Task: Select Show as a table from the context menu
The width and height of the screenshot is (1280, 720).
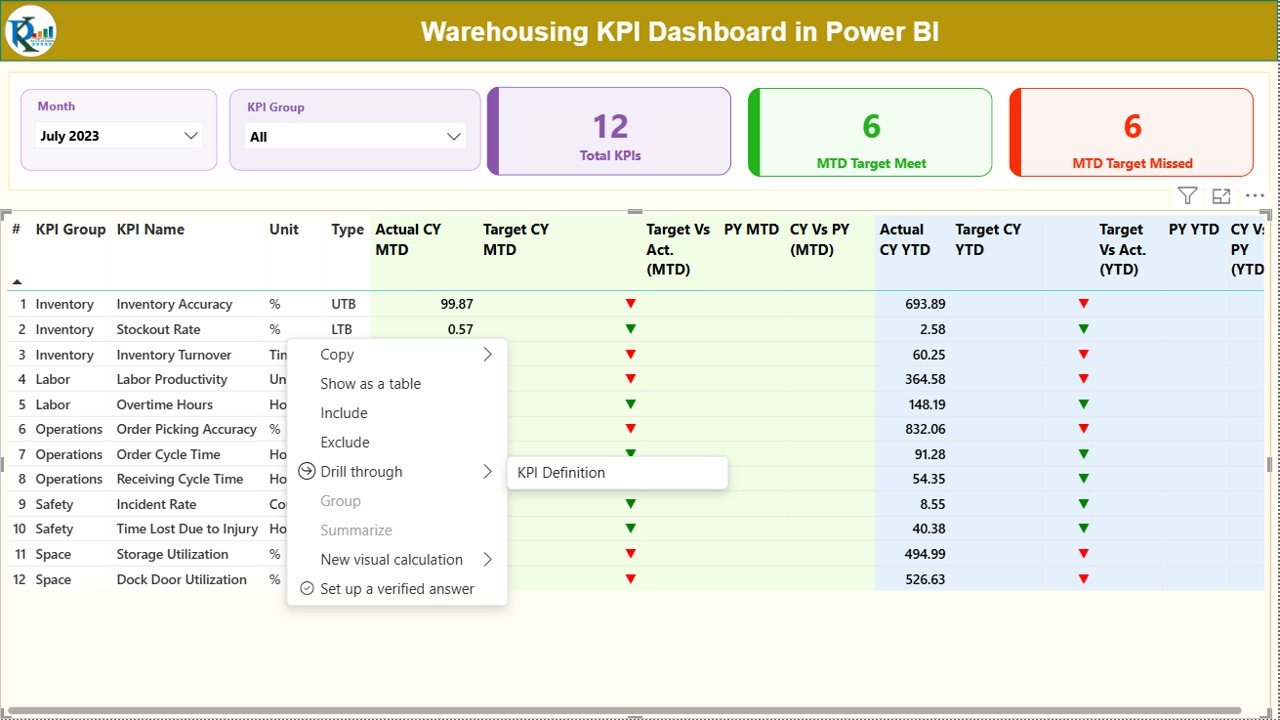Action: coord(371,383)
